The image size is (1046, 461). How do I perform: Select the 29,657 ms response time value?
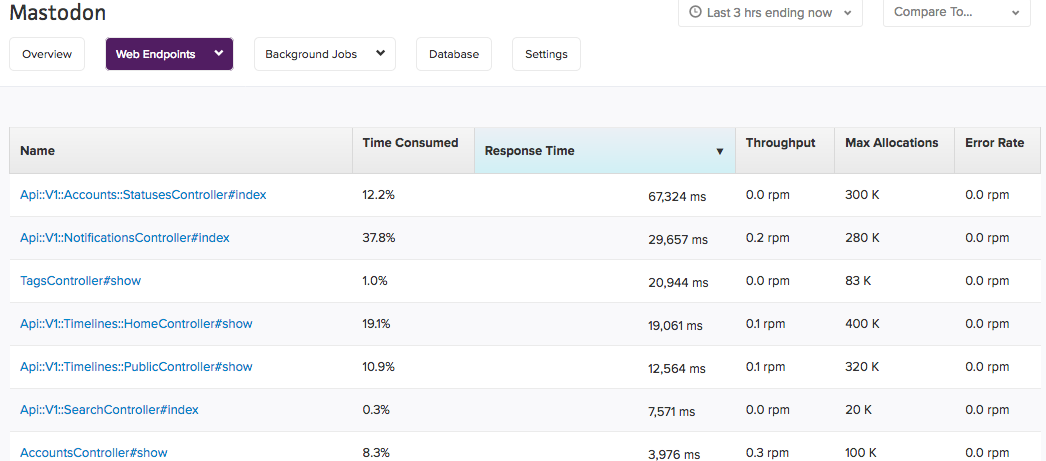point(678,240)
